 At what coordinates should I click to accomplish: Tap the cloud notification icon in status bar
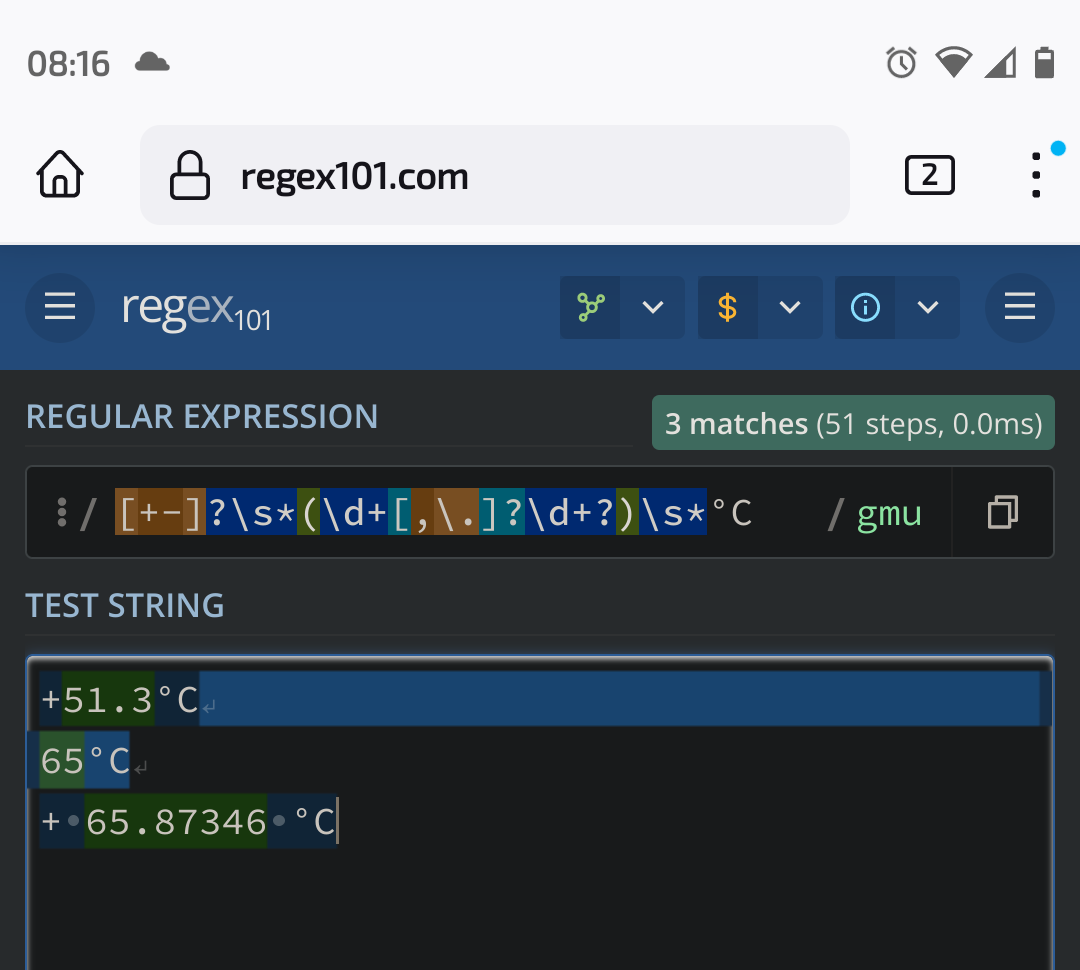click(152, 63)
